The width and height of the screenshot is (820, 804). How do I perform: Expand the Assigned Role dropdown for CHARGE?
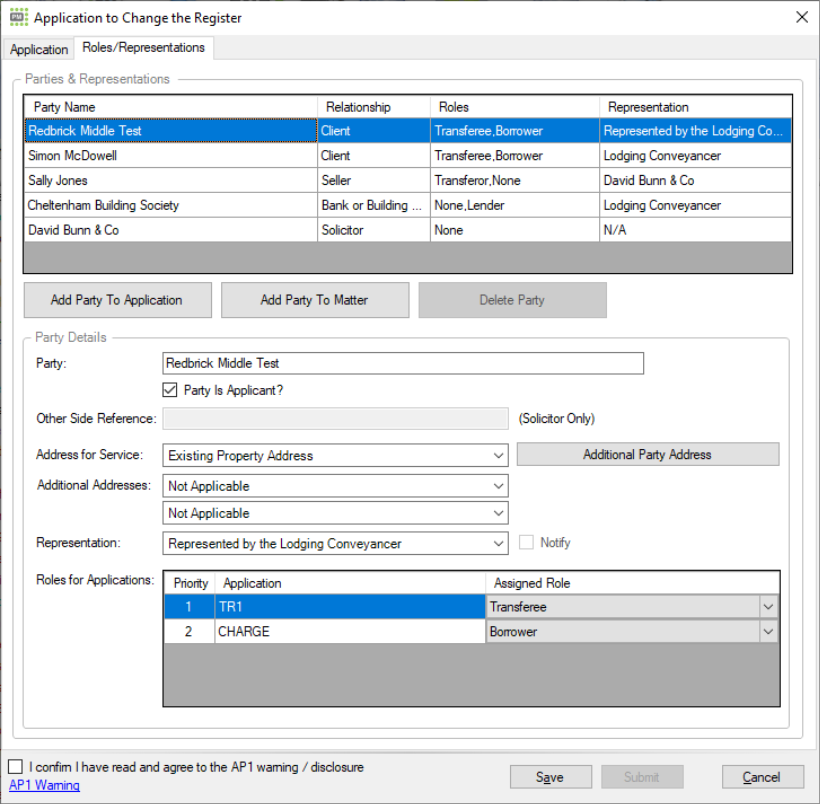770,631
